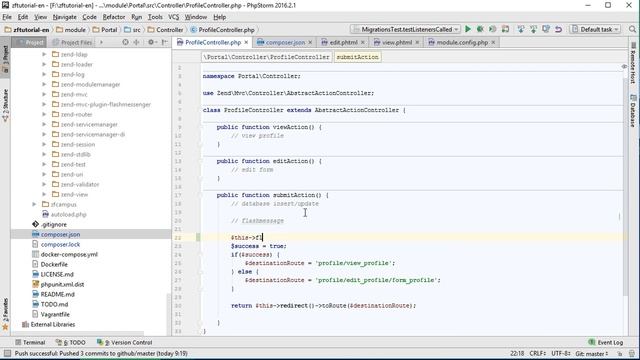The image size is (640, 360).
Task: Click Controller in navigation breadcrumb
Action: coord(165,29)
